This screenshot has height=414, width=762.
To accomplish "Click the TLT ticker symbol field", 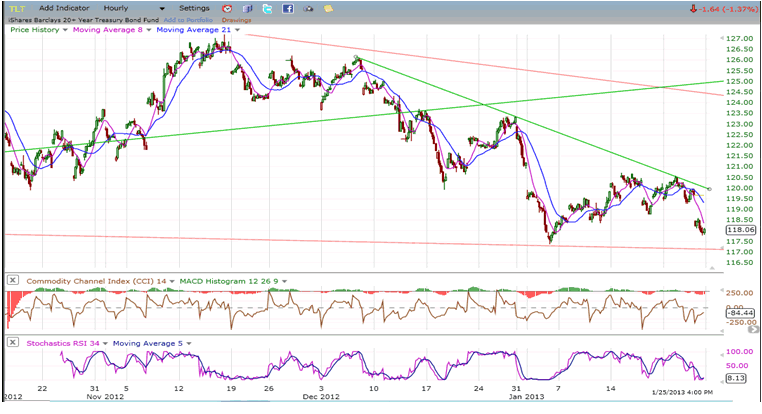I will [x=18, y=8].
